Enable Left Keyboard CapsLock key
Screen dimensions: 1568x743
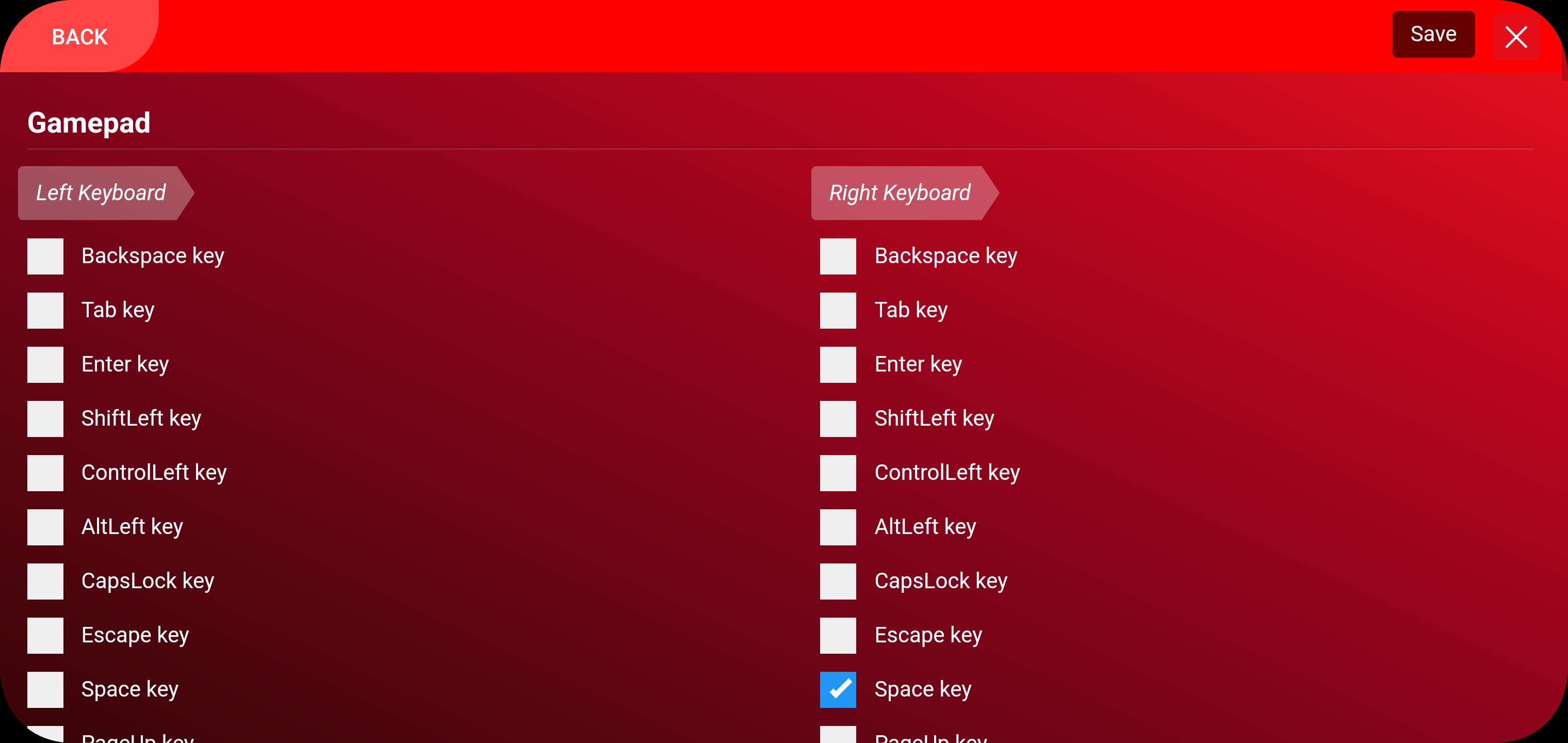tap(45, 581)
